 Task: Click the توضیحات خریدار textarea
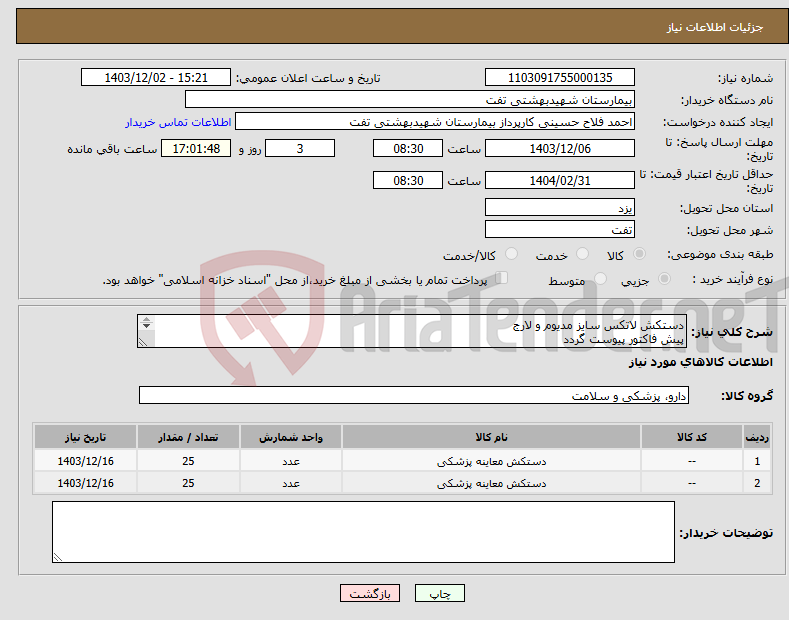pos(363,532)
